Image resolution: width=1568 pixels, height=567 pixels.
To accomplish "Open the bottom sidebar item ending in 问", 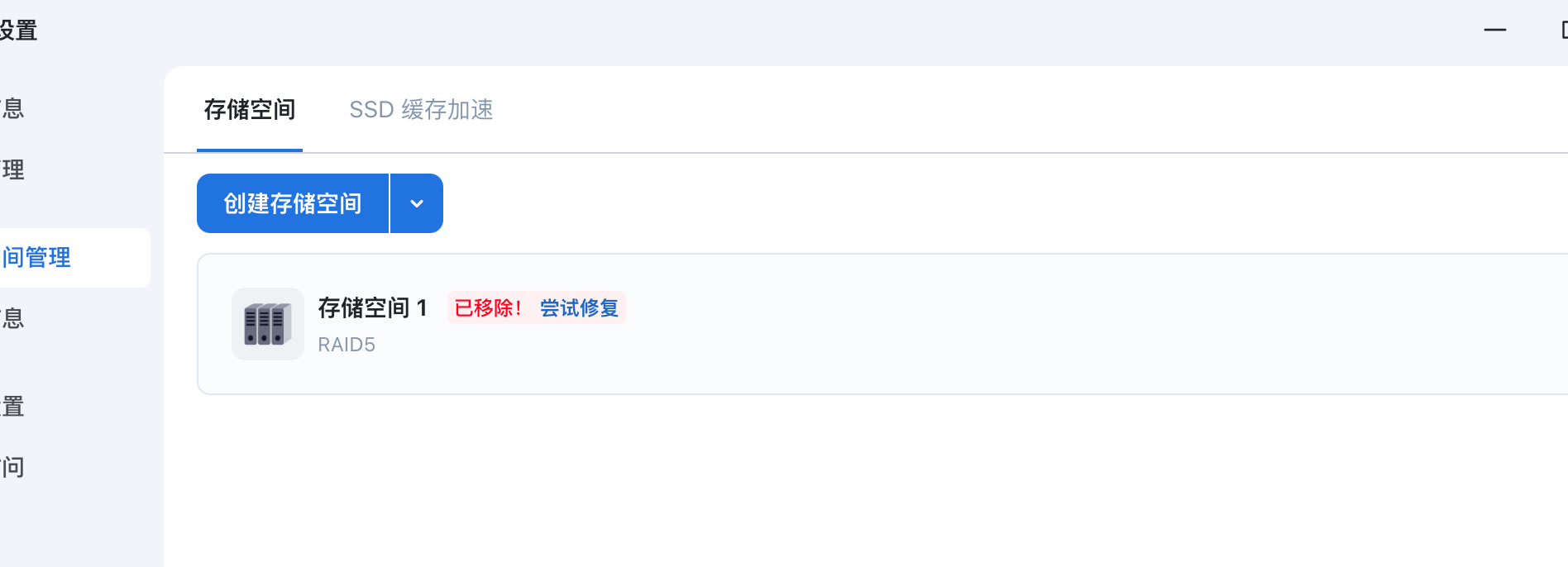I will click(13, 468).
